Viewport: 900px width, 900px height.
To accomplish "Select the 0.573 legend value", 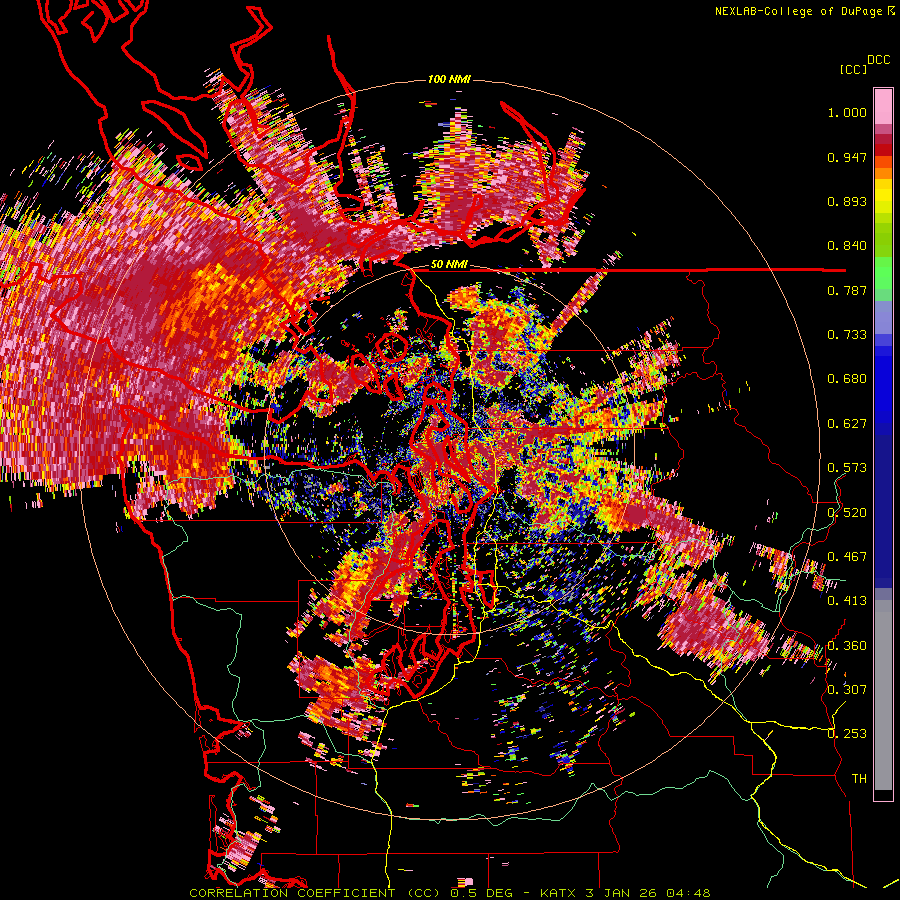I will (x=847, y=468).
